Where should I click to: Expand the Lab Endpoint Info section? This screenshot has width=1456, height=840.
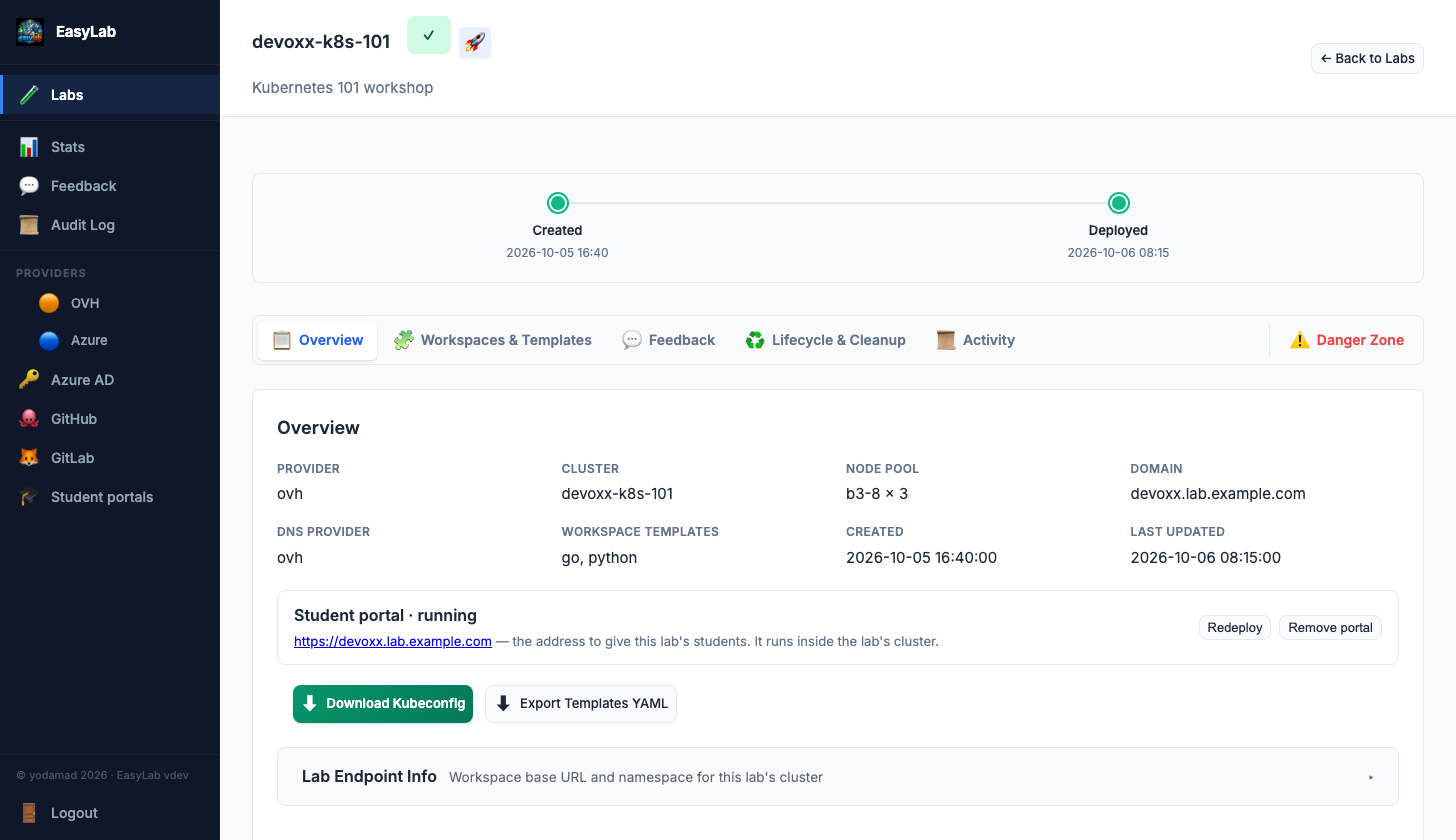pyautogui.click(x=838, y=777)
